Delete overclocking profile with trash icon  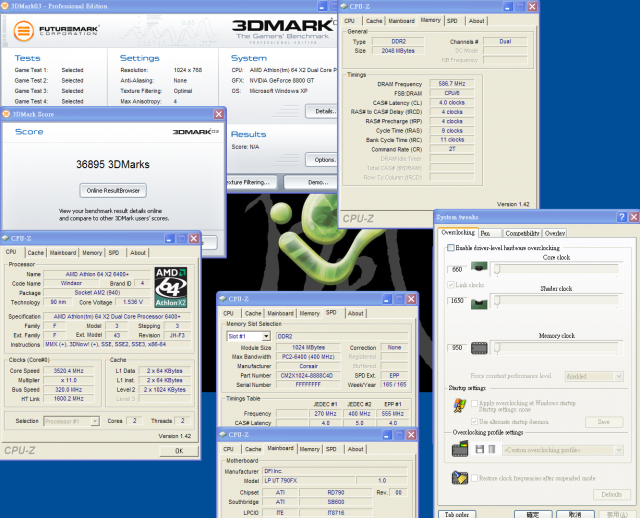(492, 449)
